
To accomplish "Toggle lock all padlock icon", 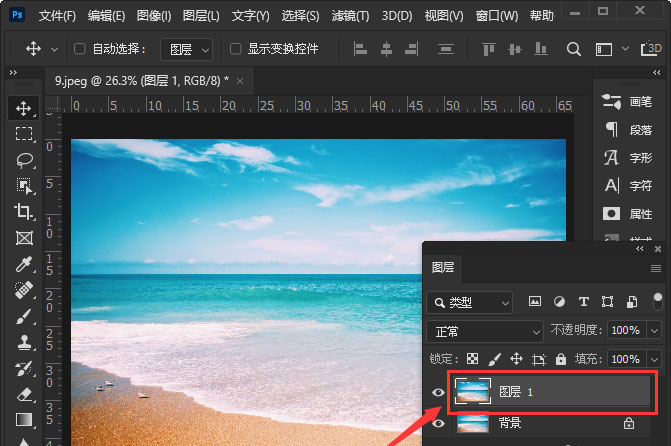I will pos(561,359).
